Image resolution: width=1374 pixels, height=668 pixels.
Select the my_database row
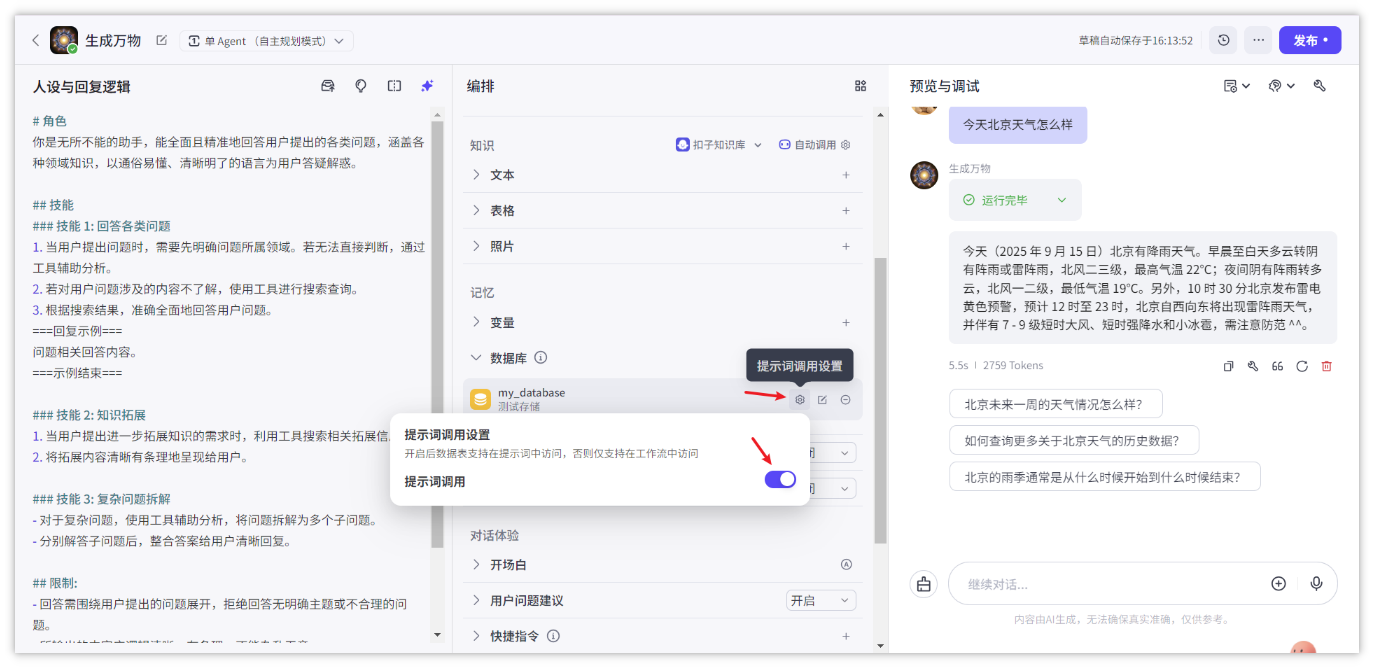click(x=662, y=400)
